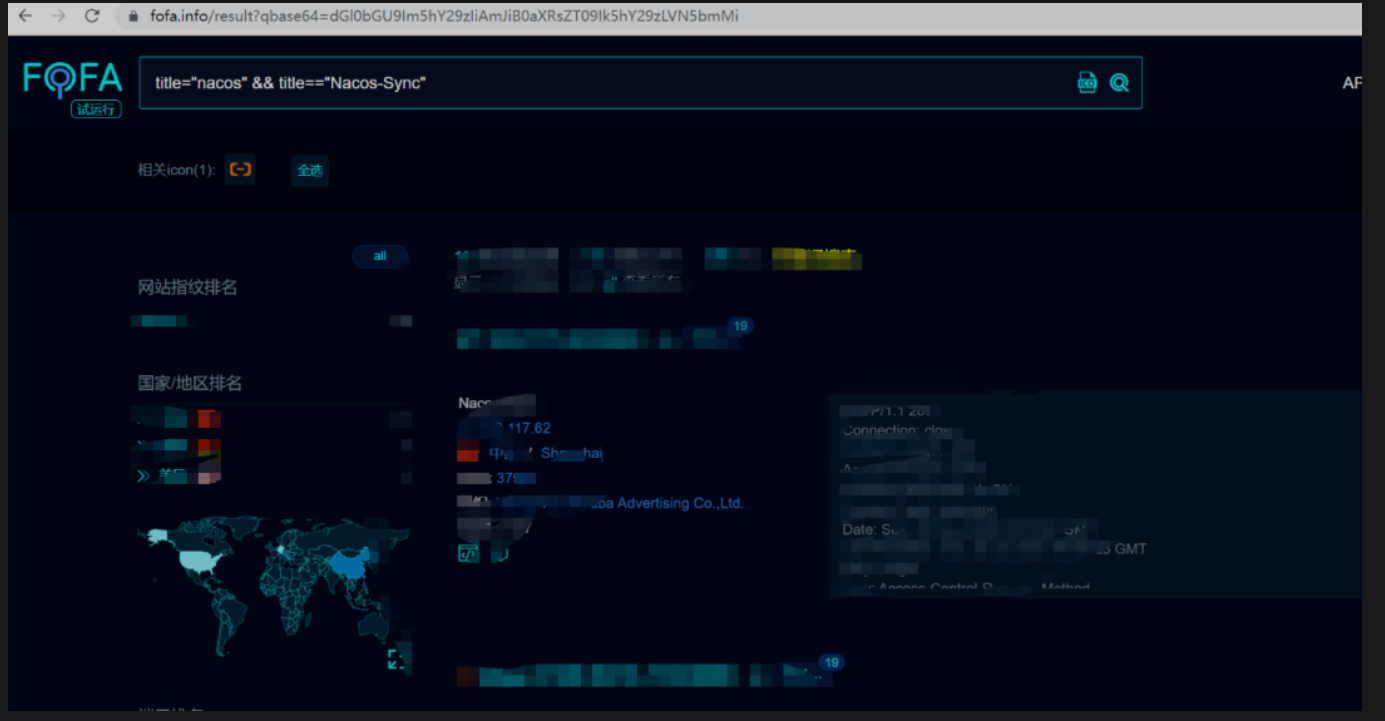
Task: Click the FOFA logo
Action: (x=72, y=81)
